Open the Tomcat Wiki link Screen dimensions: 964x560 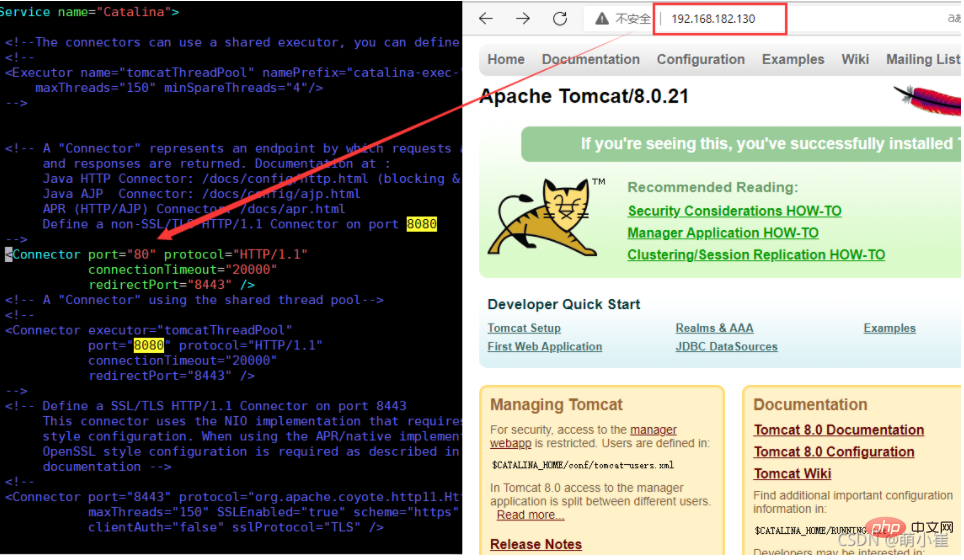point(792,474)
